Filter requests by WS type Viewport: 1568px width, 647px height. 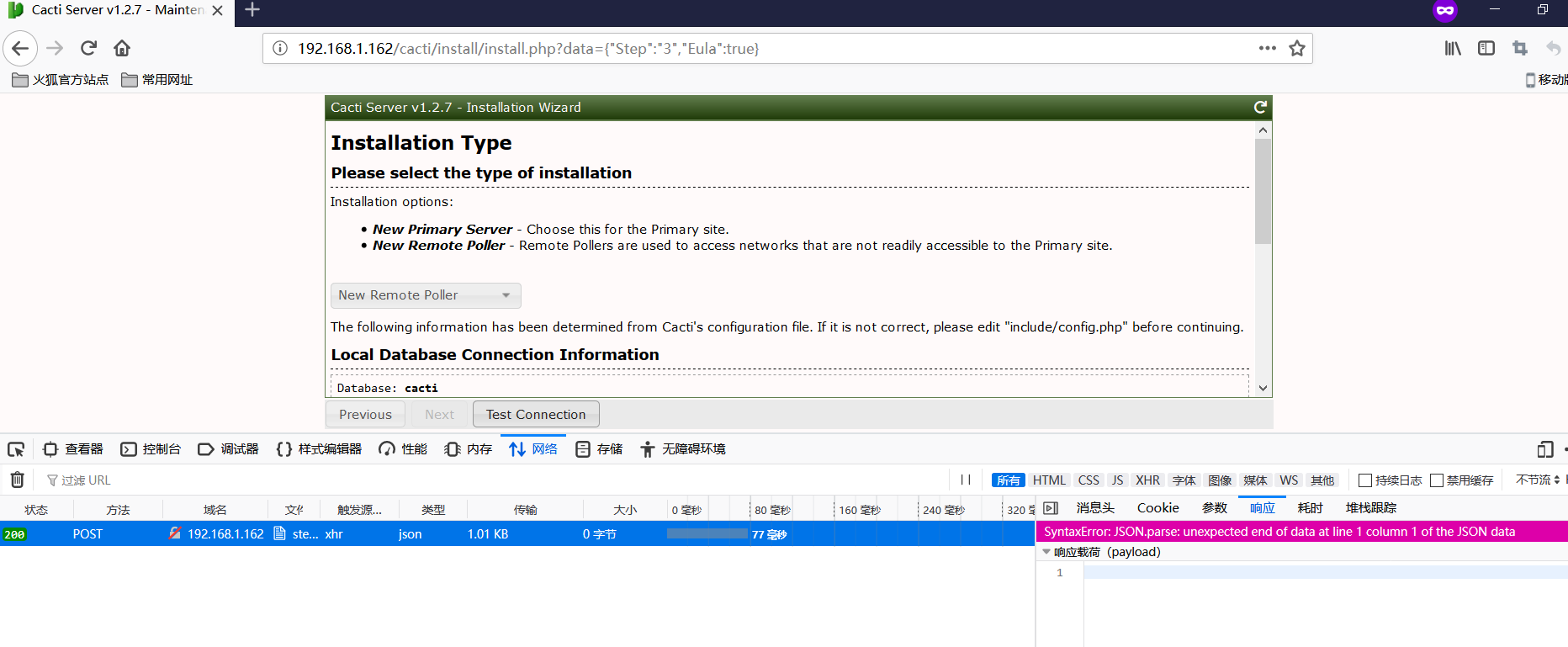click(1289, 480)
